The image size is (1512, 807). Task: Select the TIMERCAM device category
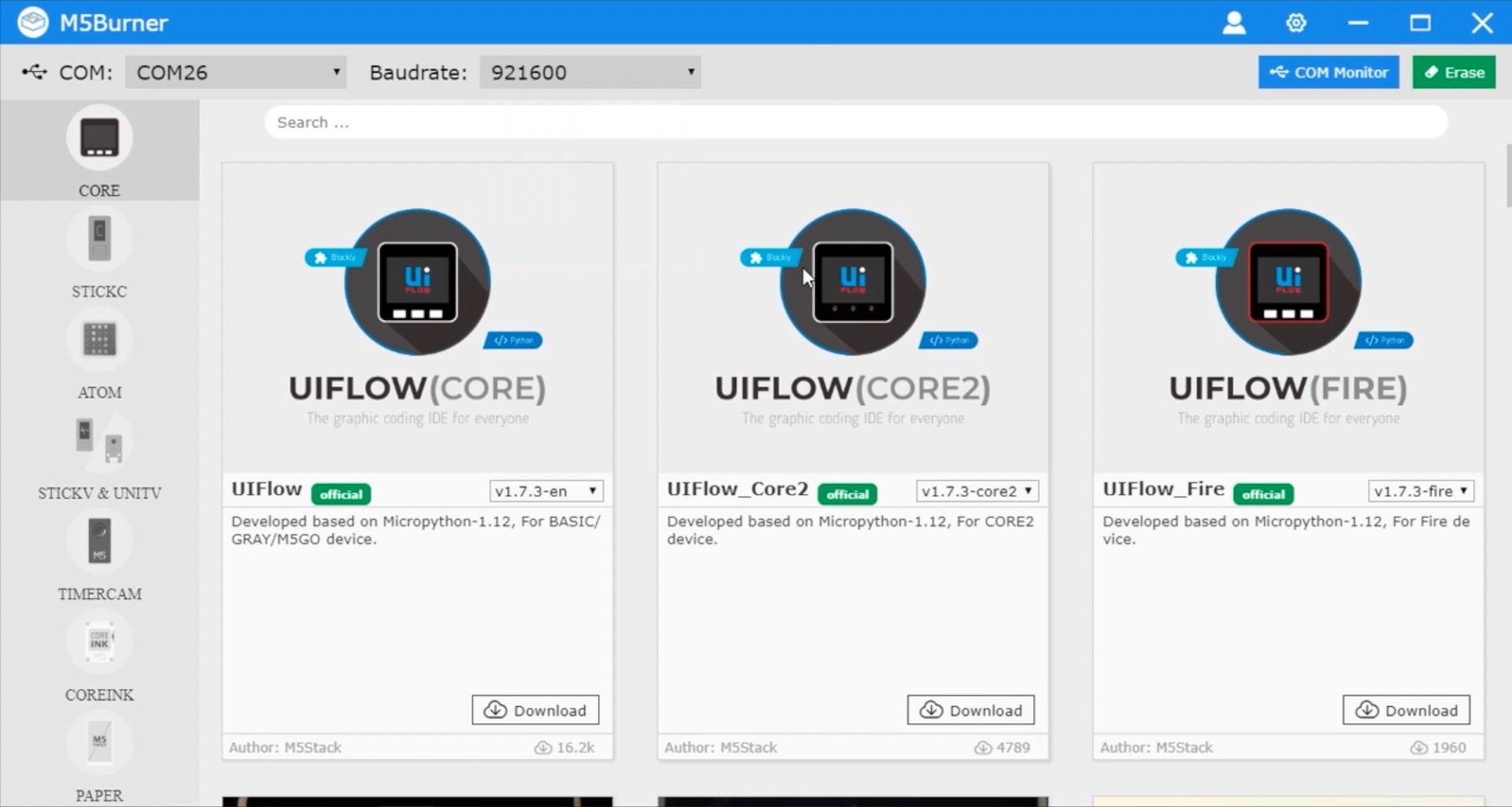click(x=99, y=542)
